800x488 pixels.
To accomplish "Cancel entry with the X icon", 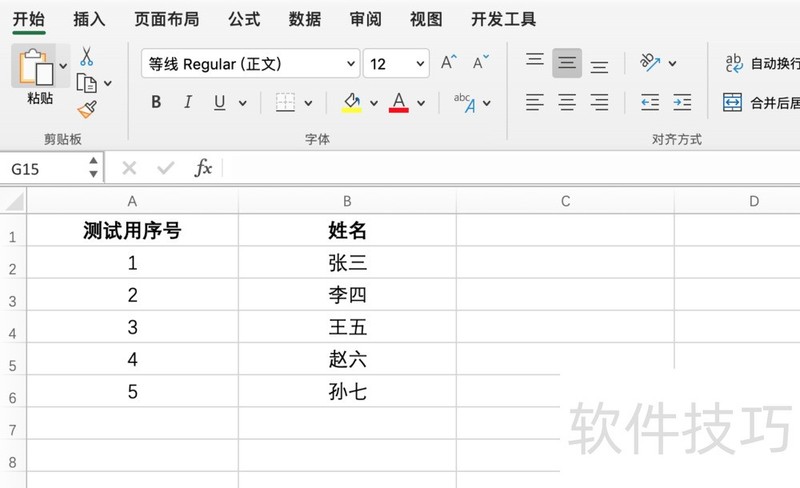I will click(129, 168).
